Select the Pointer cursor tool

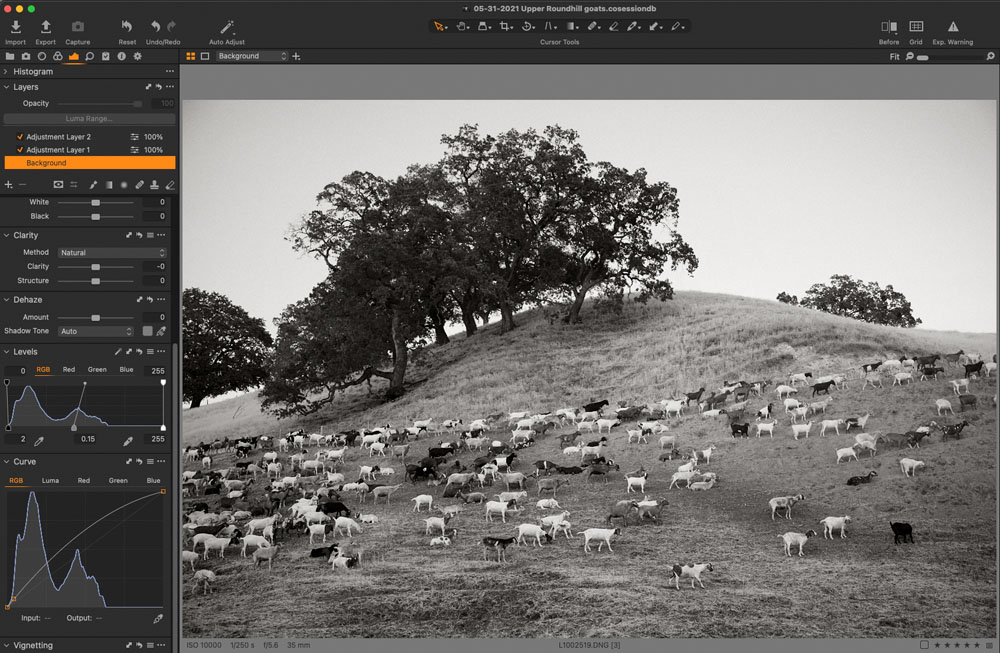tap(439, 27)
